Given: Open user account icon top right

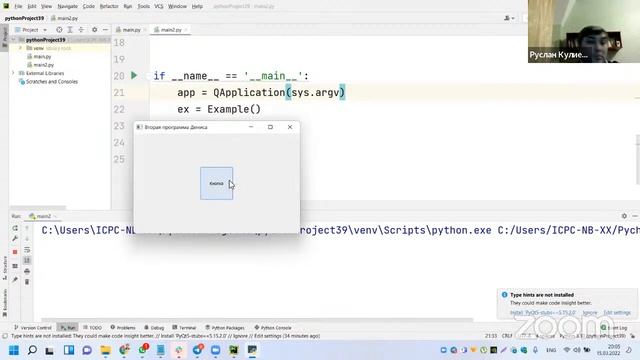Looking at the screenshot, I should 509,18.
